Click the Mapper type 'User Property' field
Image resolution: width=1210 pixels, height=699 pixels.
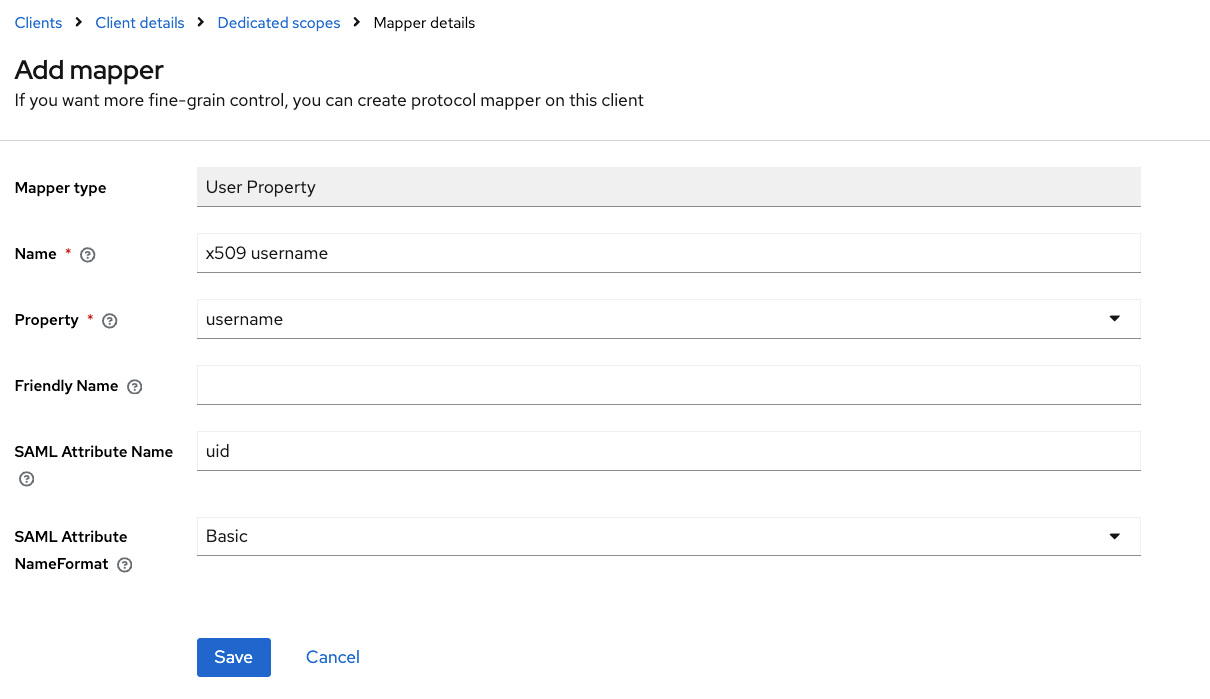(668, 187)
